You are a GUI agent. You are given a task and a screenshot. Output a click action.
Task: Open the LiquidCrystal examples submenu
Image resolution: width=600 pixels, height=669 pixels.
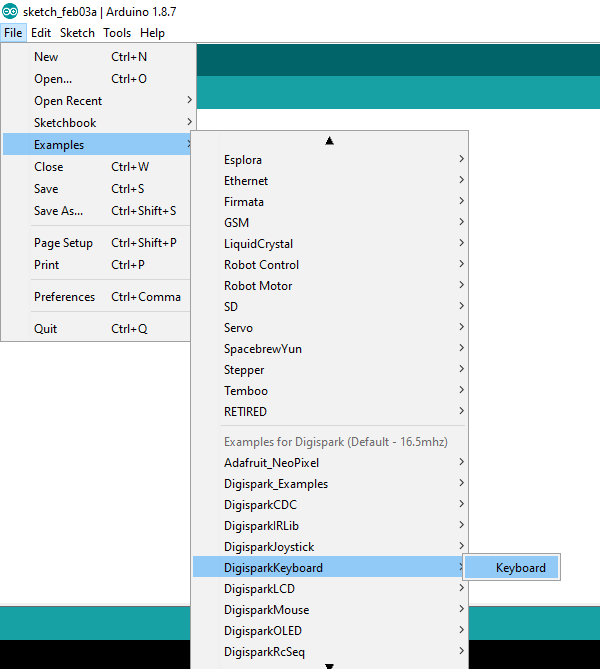(329, 244)
